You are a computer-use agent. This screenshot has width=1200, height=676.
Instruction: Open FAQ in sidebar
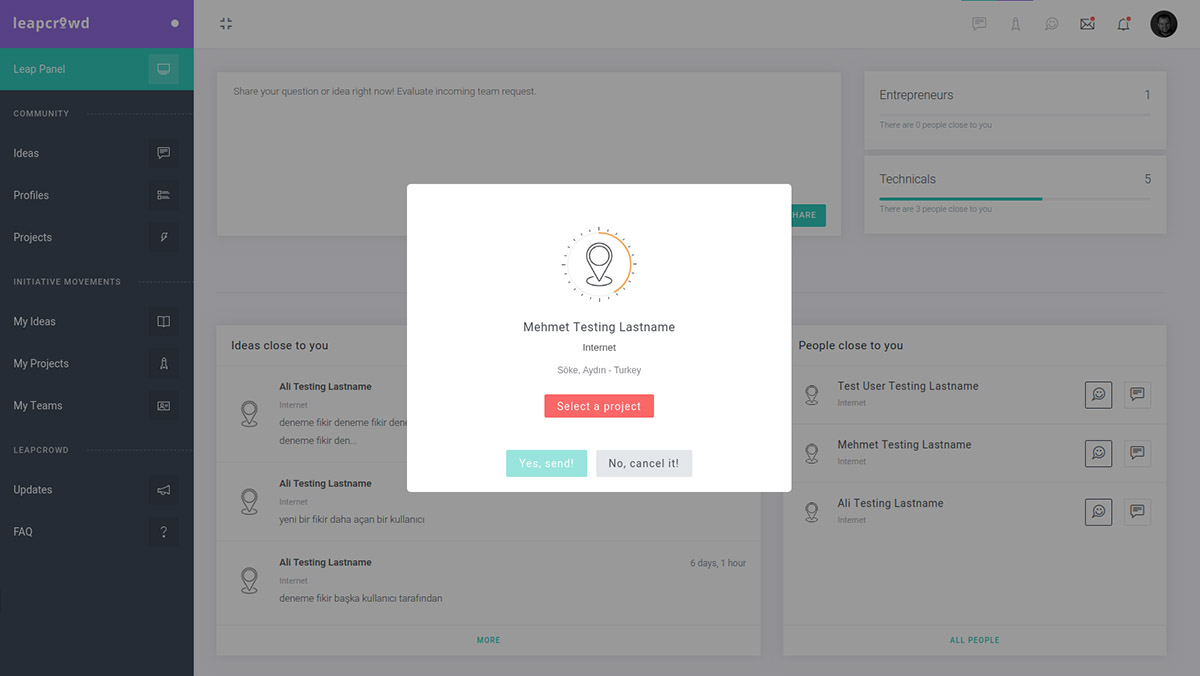pyautogui.click(x=97, y=532)
